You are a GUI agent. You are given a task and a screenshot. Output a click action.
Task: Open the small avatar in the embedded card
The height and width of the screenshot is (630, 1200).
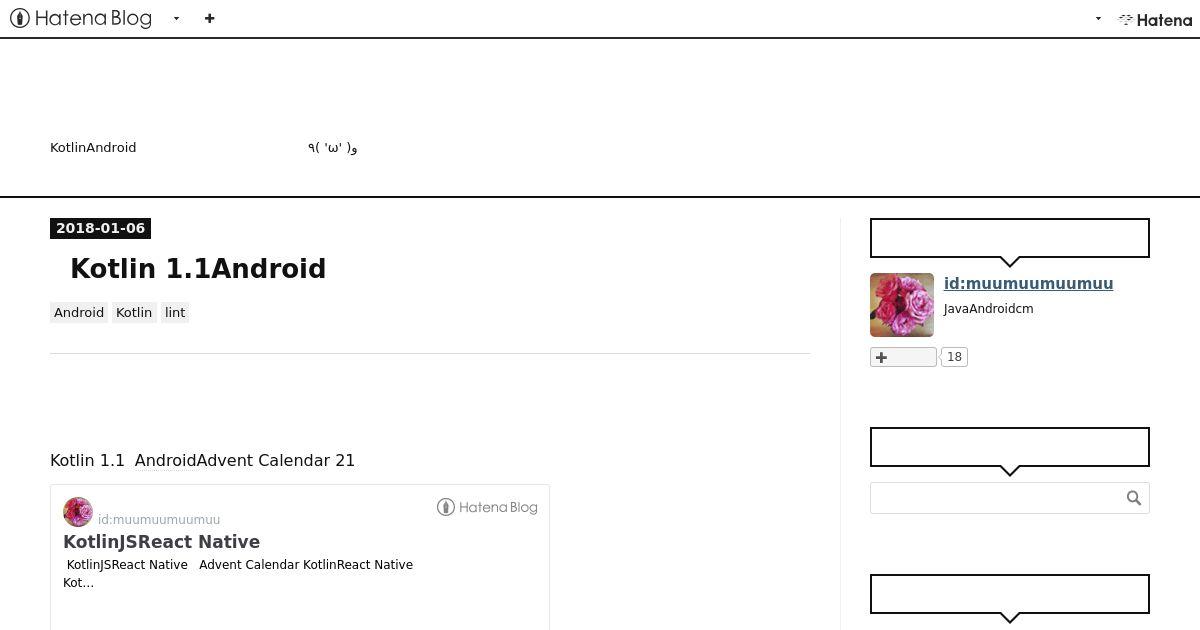78,512
